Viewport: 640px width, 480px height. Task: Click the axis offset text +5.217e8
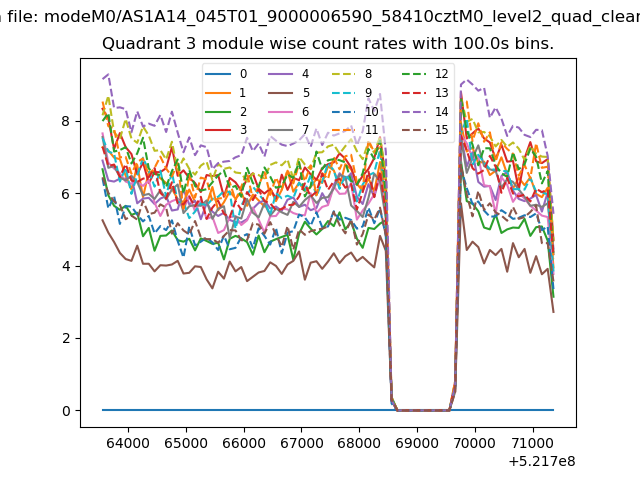542,461
